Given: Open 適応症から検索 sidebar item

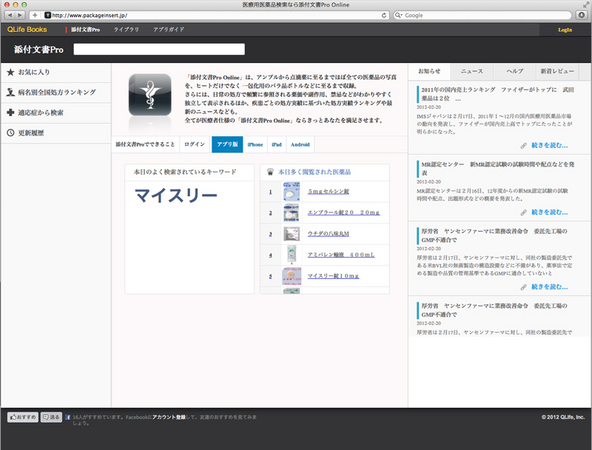Looking at the screenshot, I should click(x=56, y=112).
